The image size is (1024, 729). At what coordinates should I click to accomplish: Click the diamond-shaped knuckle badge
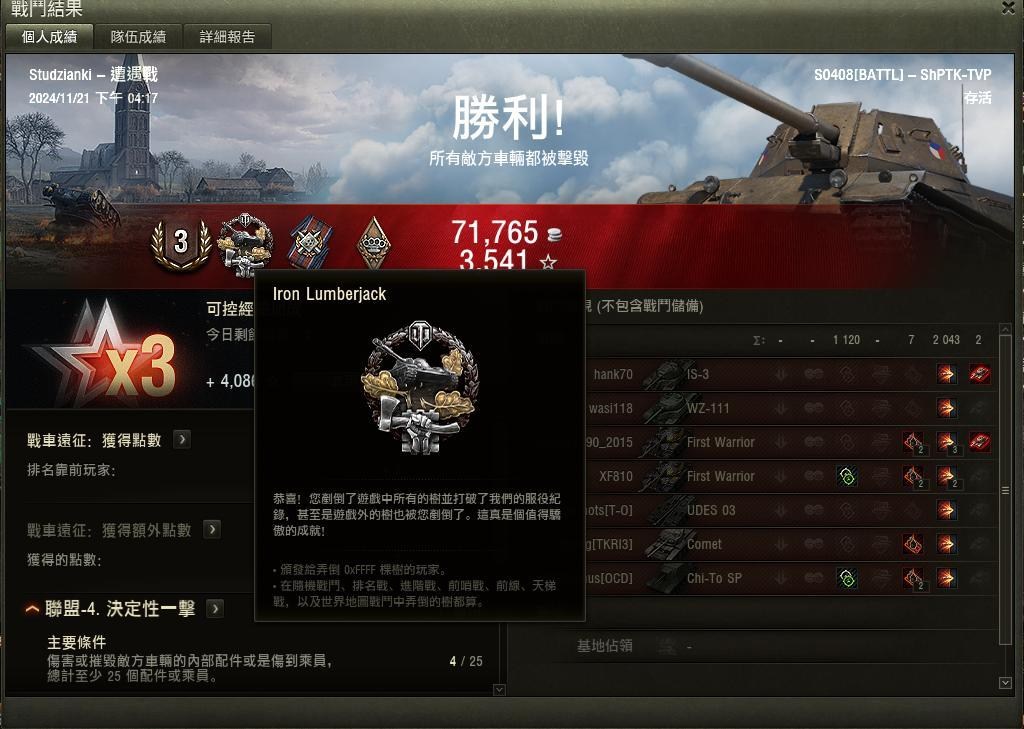tap(374, 243)
